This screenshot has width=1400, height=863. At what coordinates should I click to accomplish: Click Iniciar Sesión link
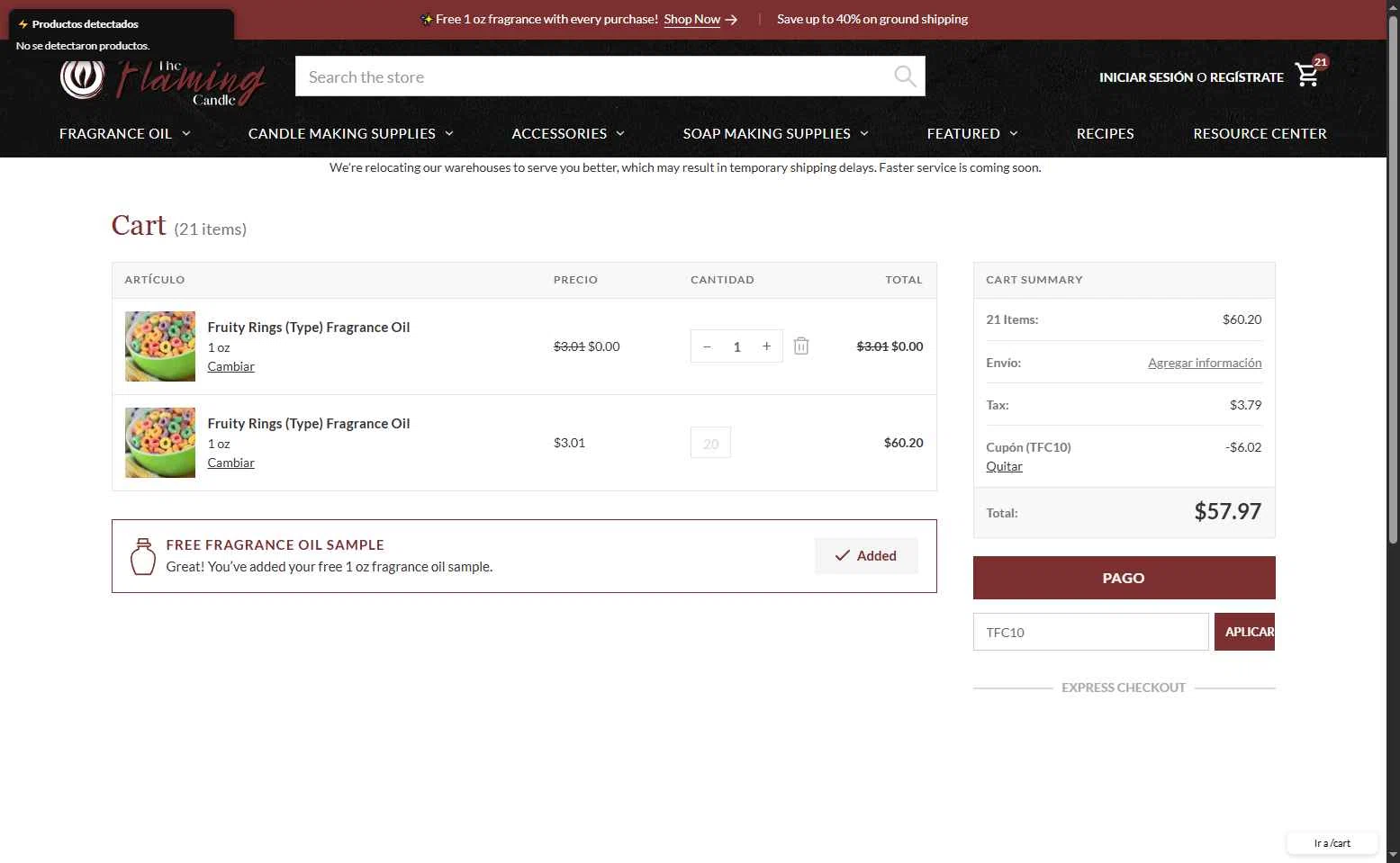pos(1146,77)
